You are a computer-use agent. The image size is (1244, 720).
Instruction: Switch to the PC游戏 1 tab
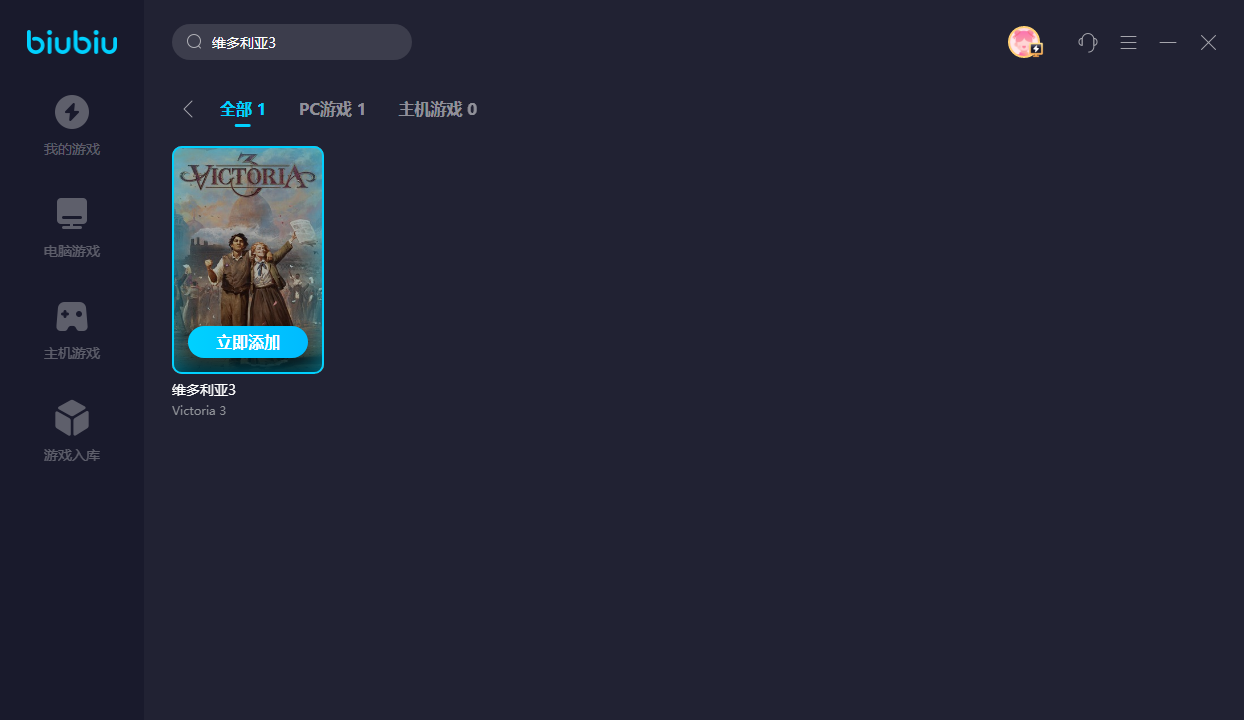(x=332, y=109)
